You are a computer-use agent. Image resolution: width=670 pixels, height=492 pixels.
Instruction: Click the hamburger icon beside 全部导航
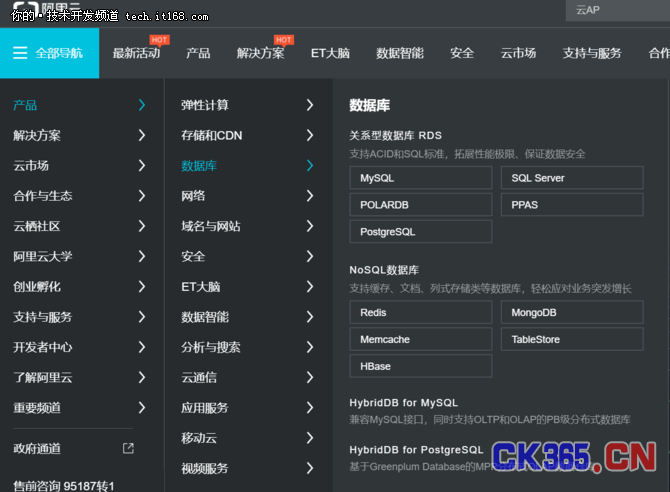pyautogui.click(x=20, y=53)
